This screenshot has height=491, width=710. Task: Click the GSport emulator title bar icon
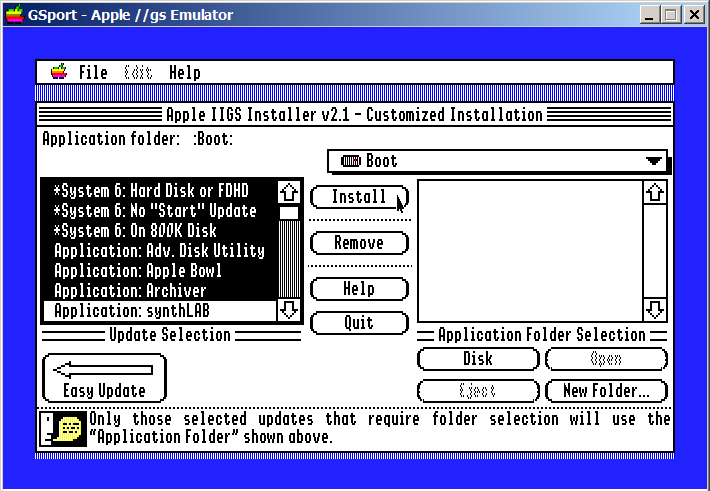pos(15,15)
